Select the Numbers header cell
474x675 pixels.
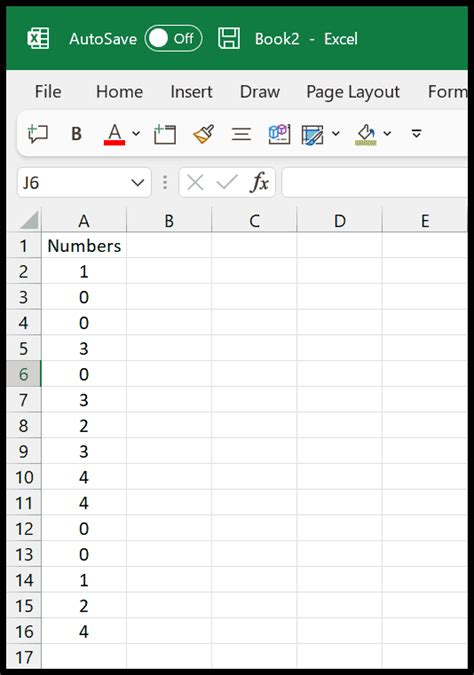[84, 246]
